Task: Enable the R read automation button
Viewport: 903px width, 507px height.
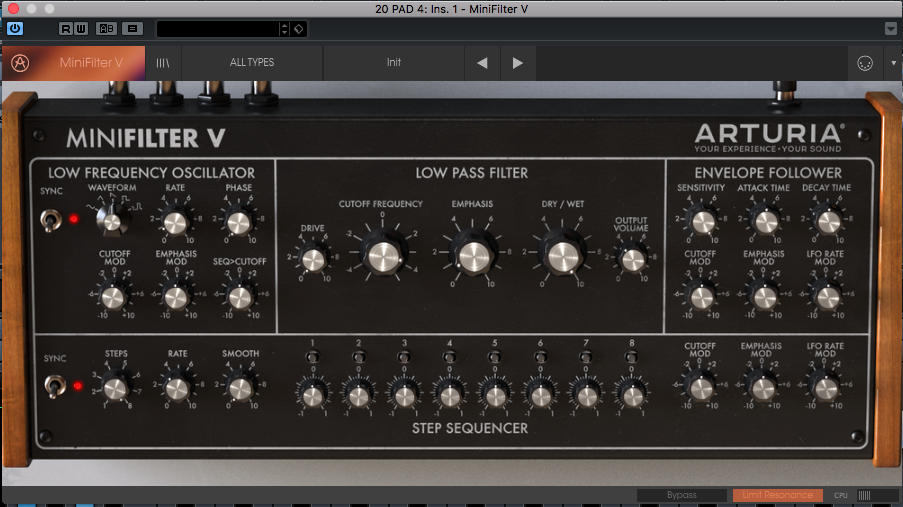Action: pos(66,28)
